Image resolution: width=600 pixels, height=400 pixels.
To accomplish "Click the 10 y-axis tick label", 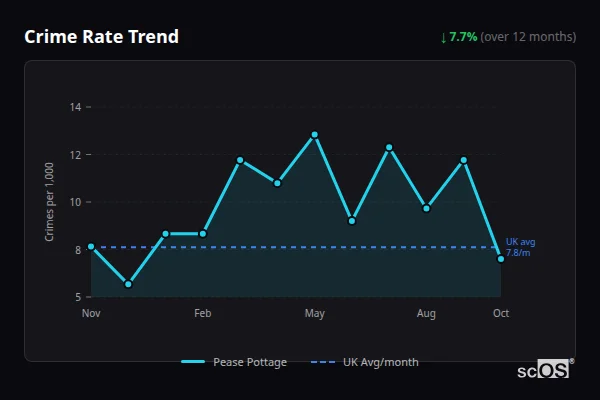I will point(75,202).
